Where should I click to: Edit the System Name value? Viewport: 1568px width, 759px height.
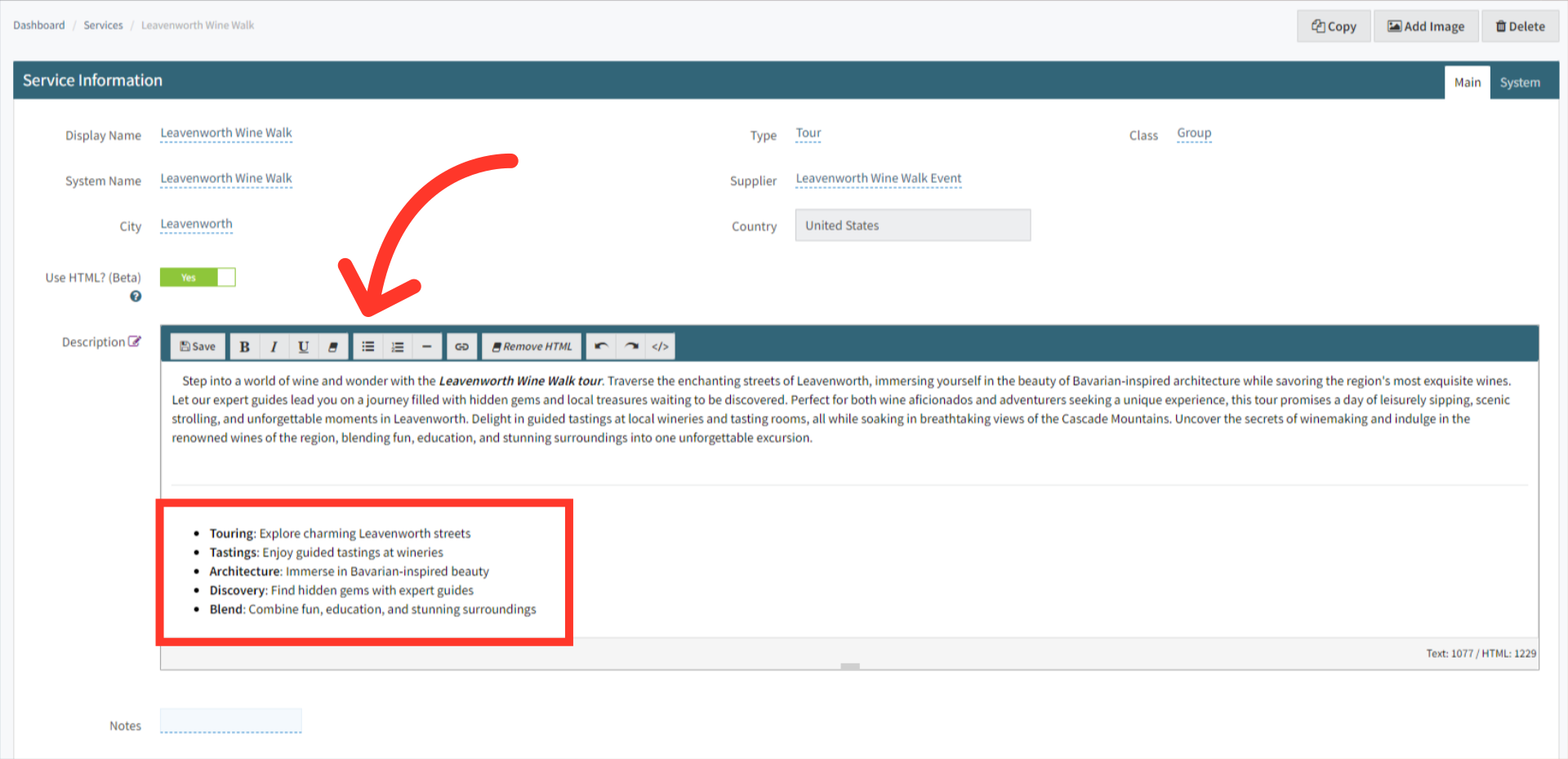point(226,179)
